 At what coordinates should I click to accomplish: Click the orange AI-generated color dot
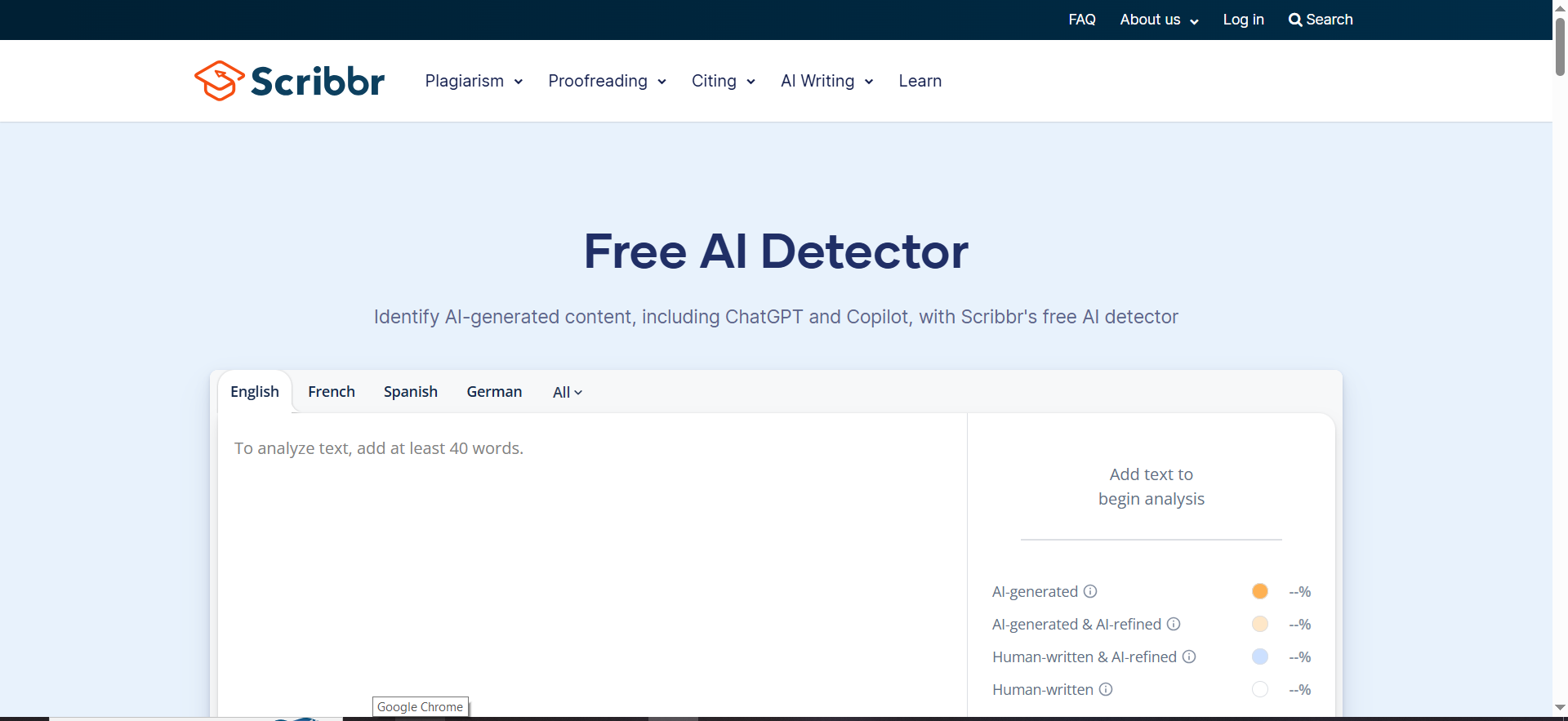pyautogui.click(x=1260, y=591)
